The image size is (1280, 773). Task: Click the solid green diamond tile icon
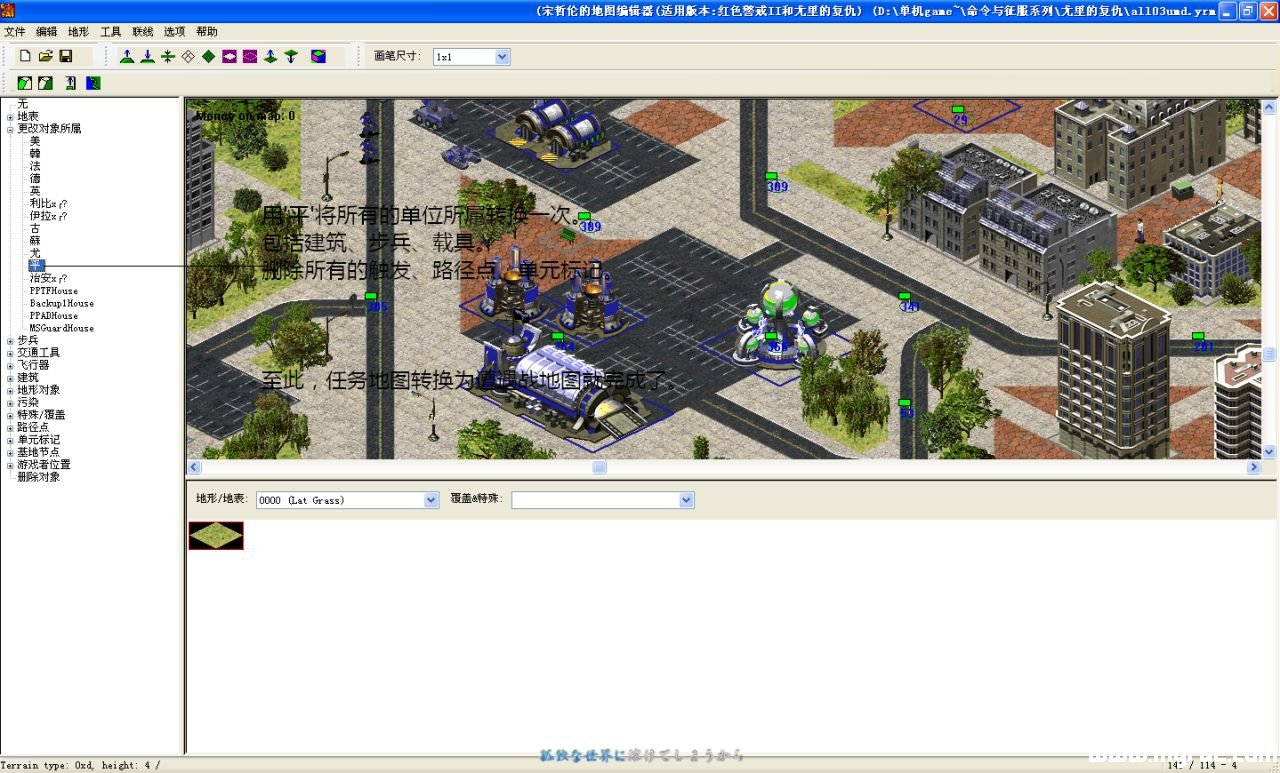[209, 57]
